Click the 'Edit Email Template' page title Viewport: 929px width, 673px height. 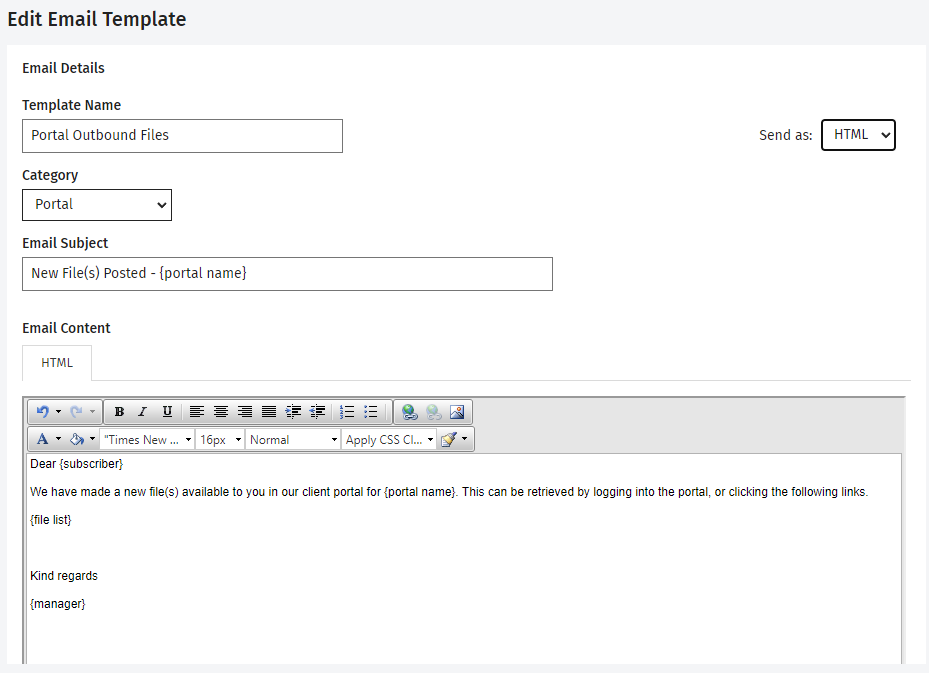coord(97,19)
